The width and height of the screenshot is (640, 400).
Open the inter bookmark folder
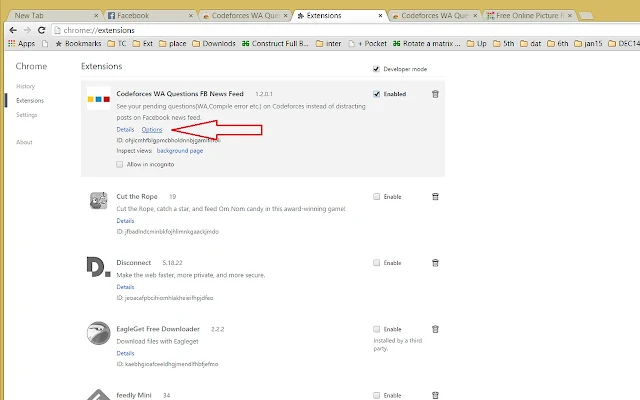click(x=329, y=43)
